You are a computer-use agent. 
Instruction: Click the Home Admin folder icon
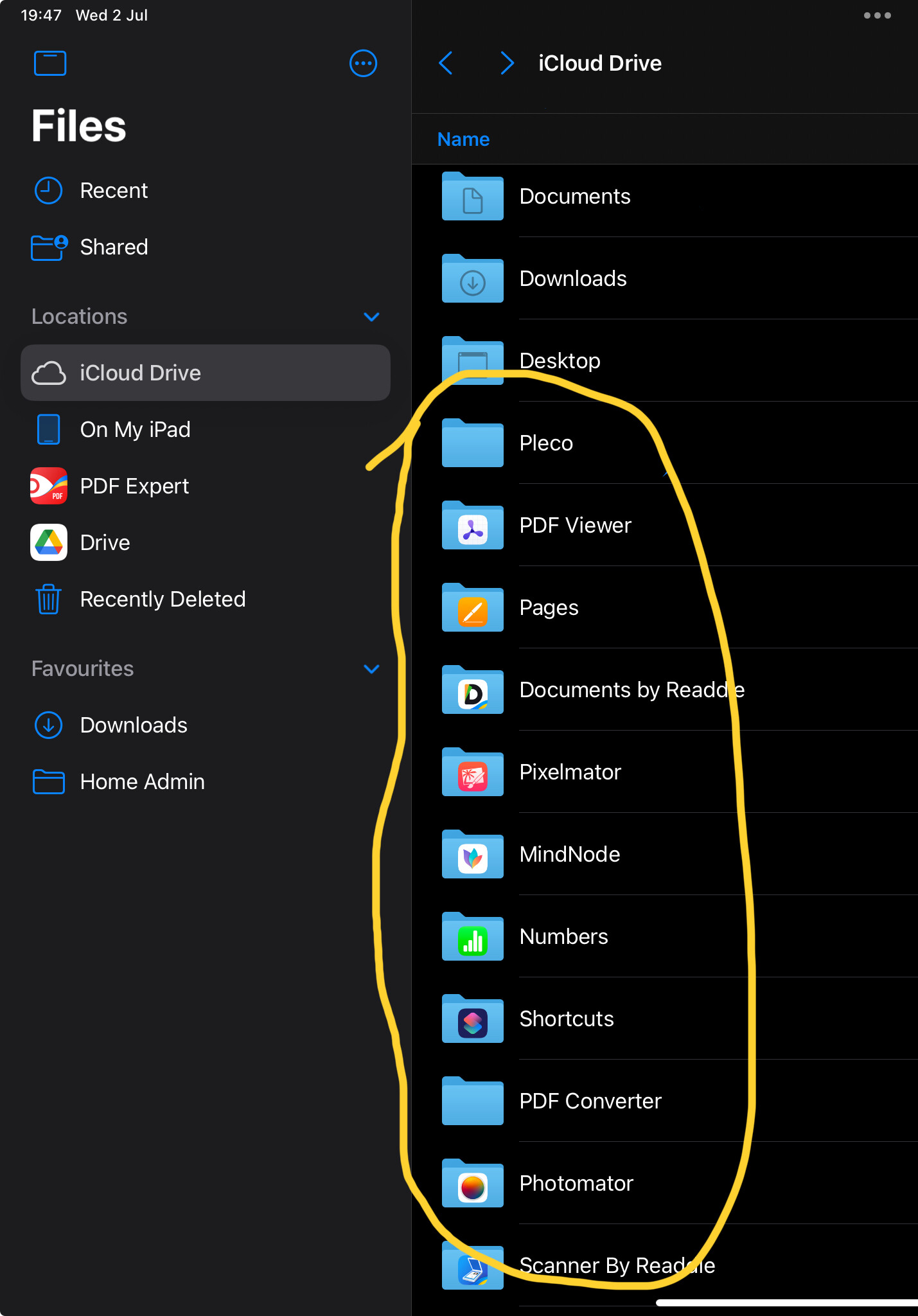point(48,781)
